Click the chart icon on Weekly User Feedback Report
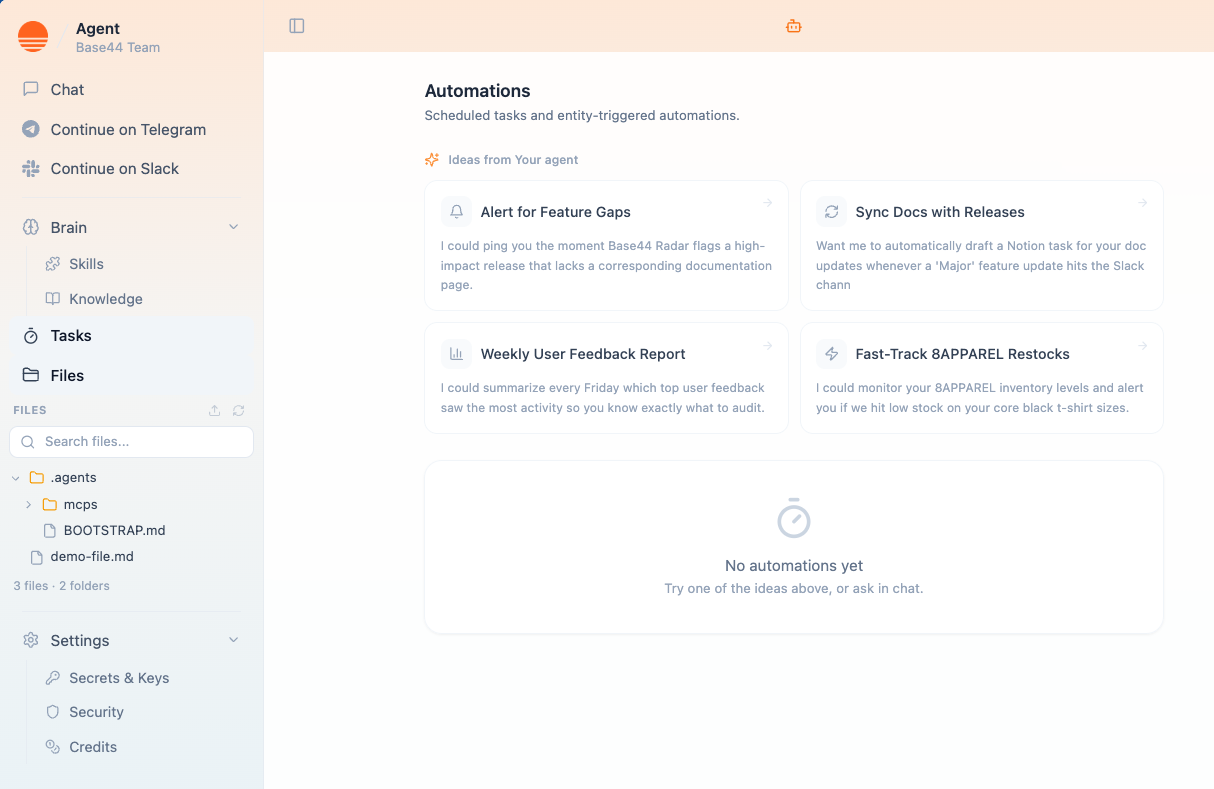Image resolution: width=1214 pixels, height=789 pixels. (456, 353)
